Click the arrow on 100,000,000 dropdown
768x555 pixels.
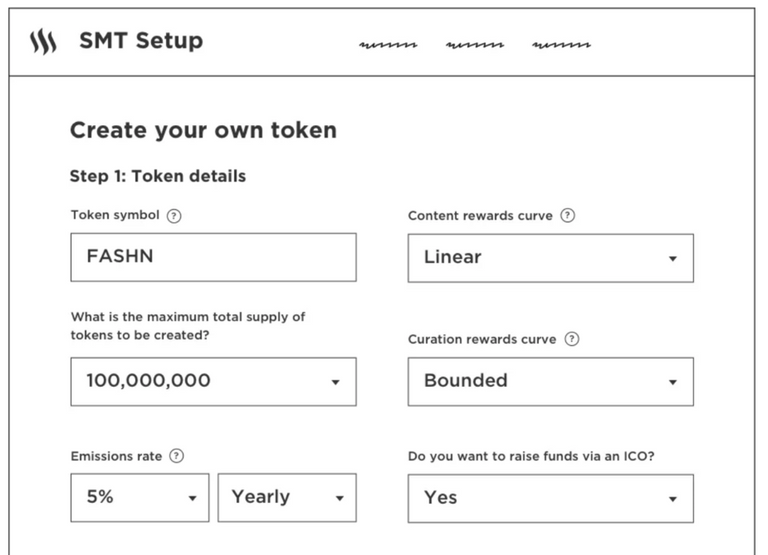[336, 382]
